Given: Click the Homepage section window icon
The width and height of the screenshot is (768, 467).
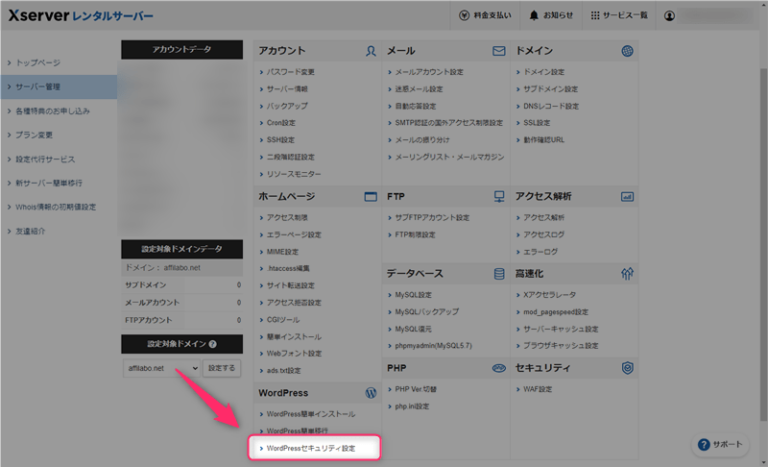Looking at the screenshot, I should pos(371,197).
